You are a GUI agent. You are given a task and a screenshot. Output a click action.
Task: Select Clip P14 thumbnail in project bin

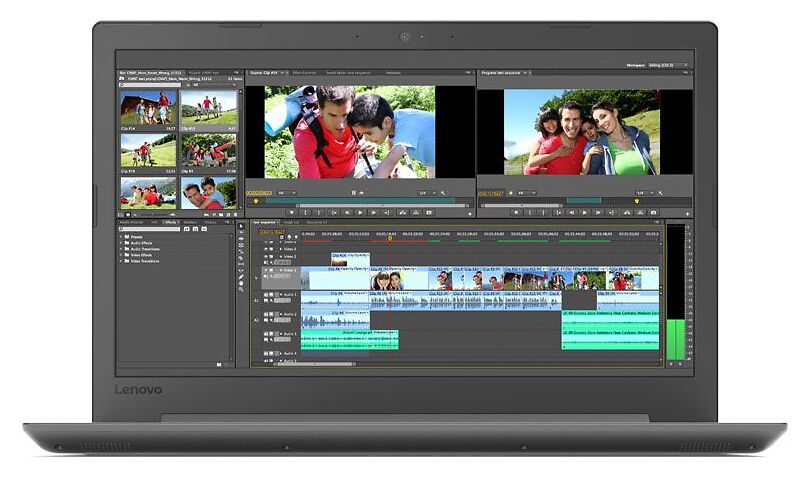pos(148,108)
